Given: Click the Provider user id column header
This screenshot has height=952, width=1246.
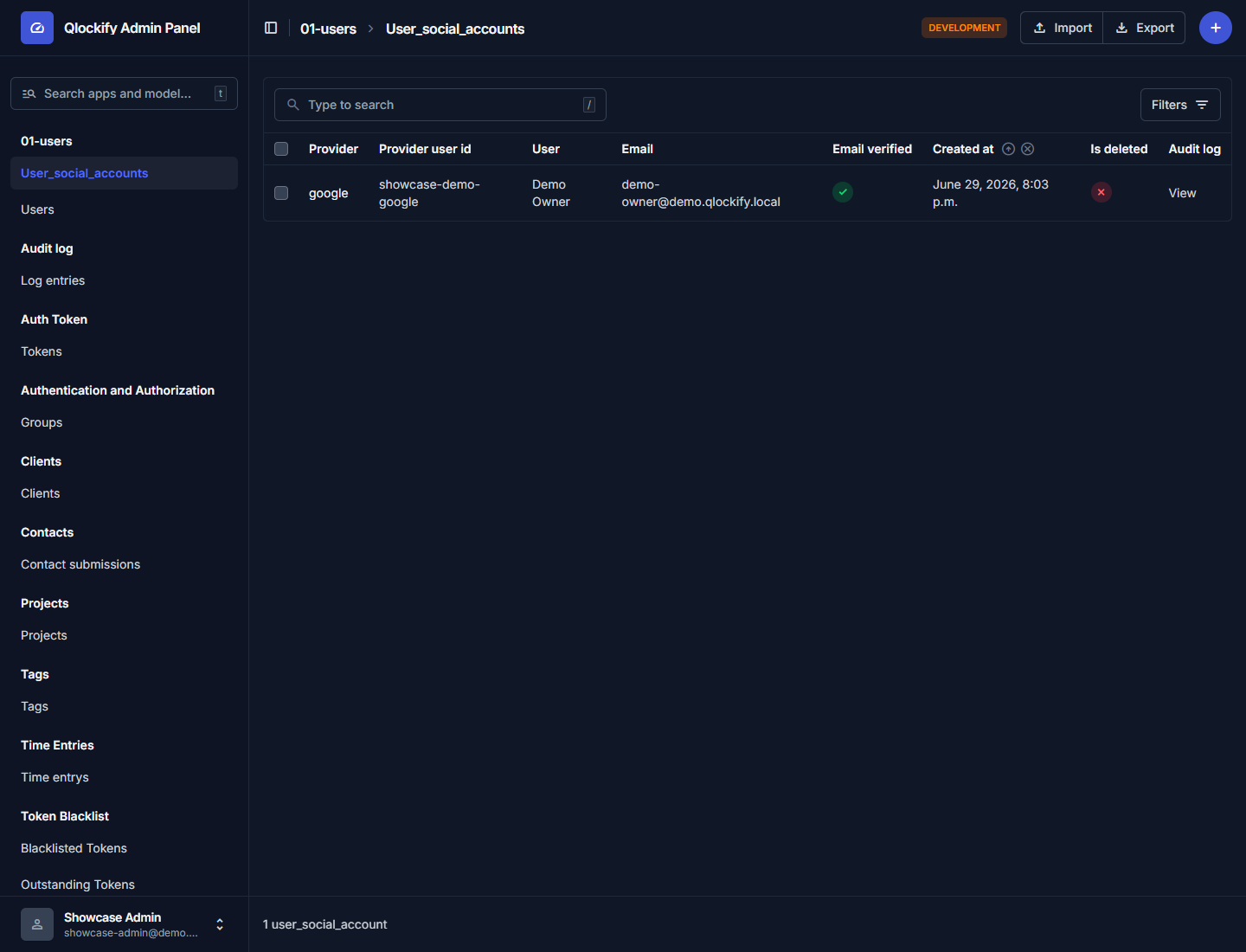Looking at the screenshot, I should click(x=425, y=149).
